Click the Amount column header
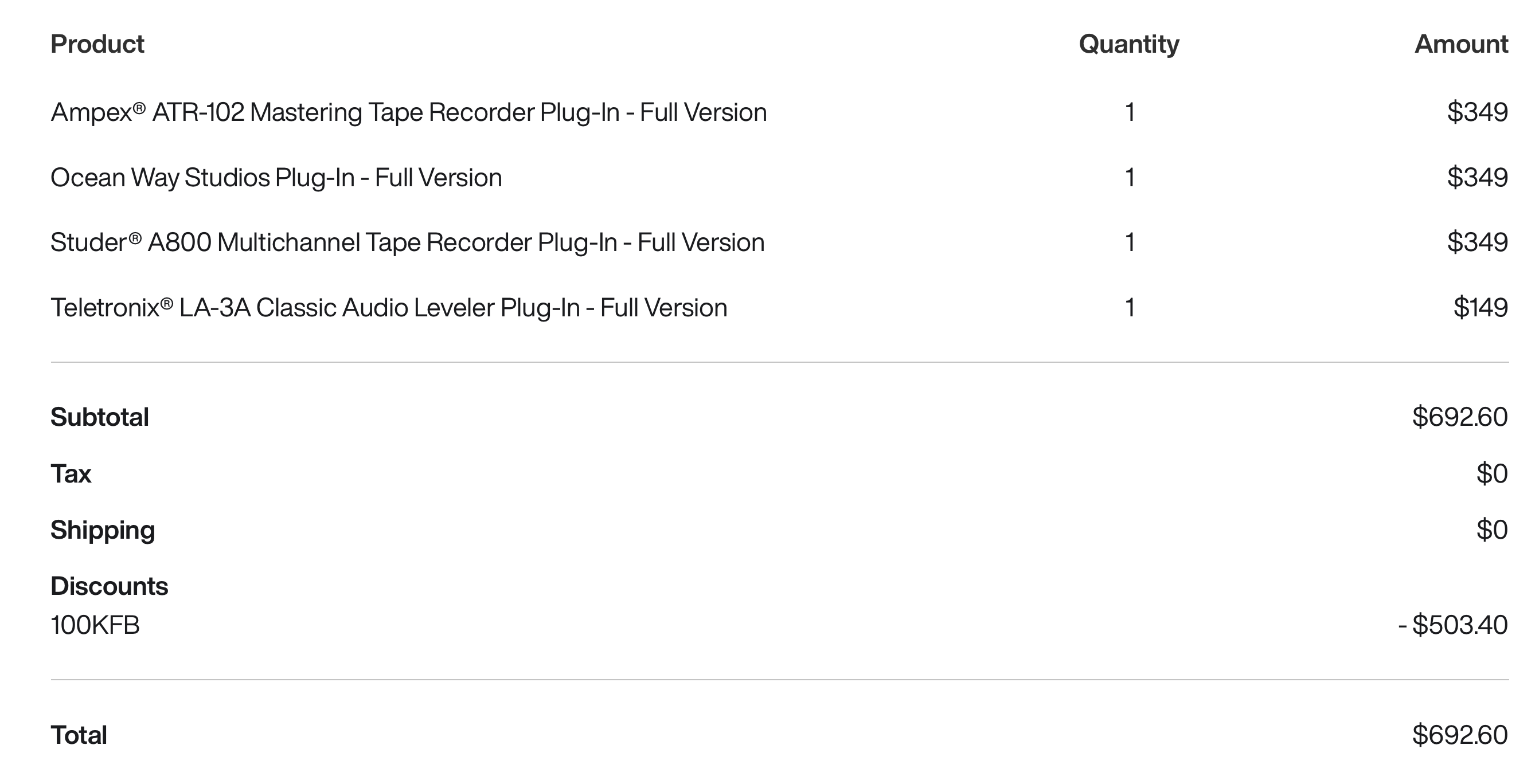 click(1461, 44)
